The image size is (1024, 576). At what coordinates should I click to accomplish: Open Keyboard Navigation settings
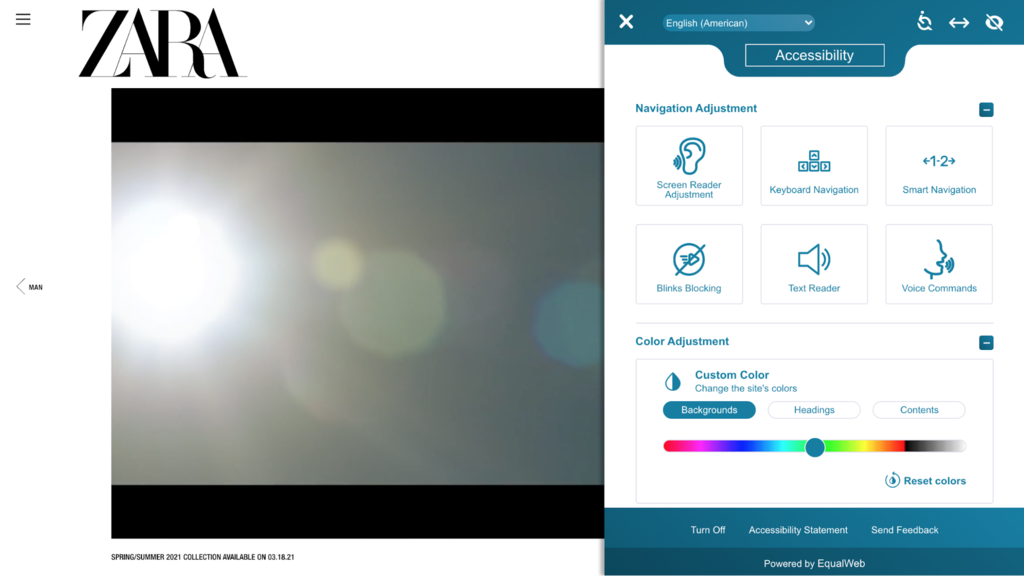click(x=814, y=165)
